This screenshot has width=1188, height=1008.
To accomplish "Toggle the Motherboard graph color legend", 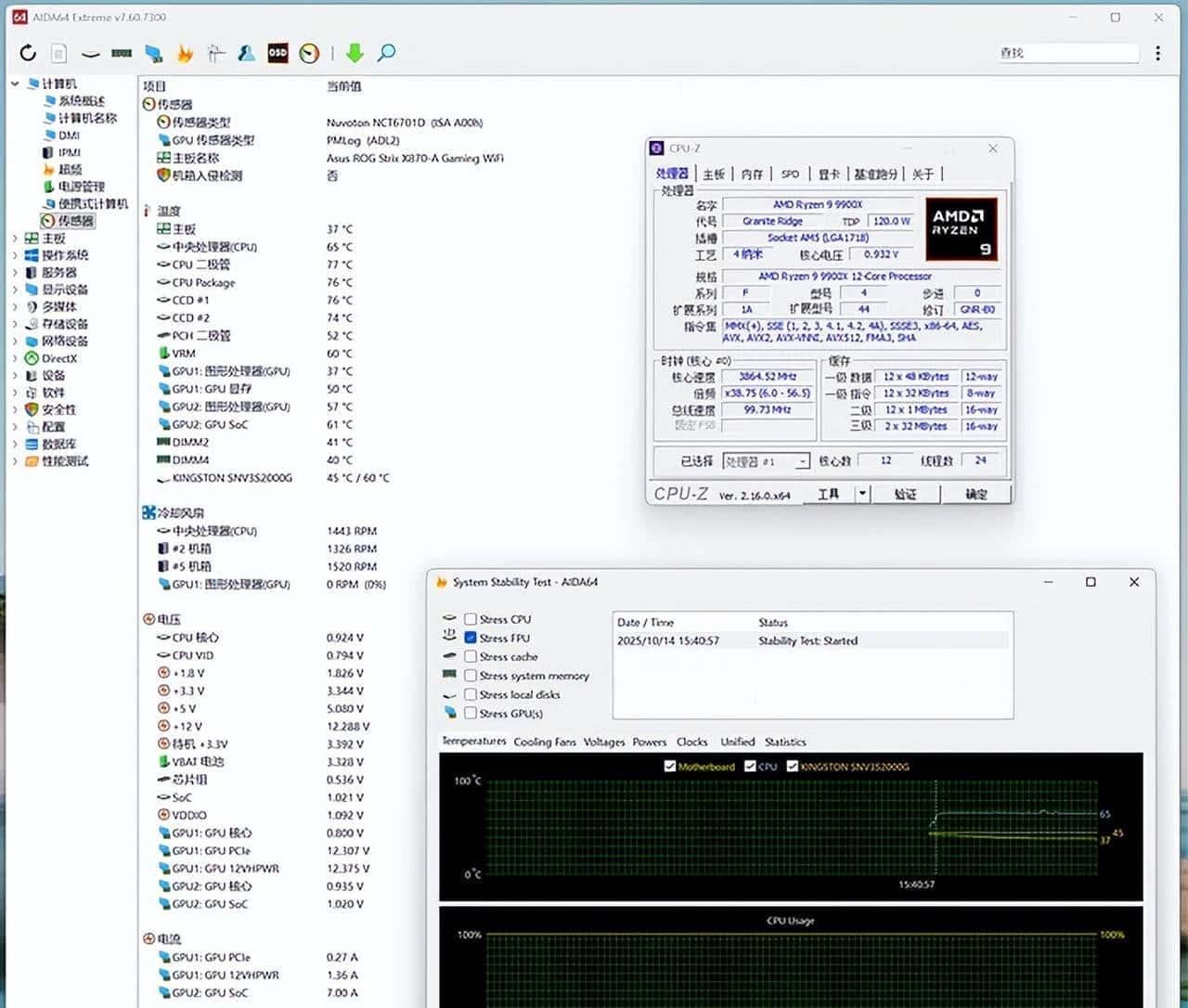I will 670,767.
